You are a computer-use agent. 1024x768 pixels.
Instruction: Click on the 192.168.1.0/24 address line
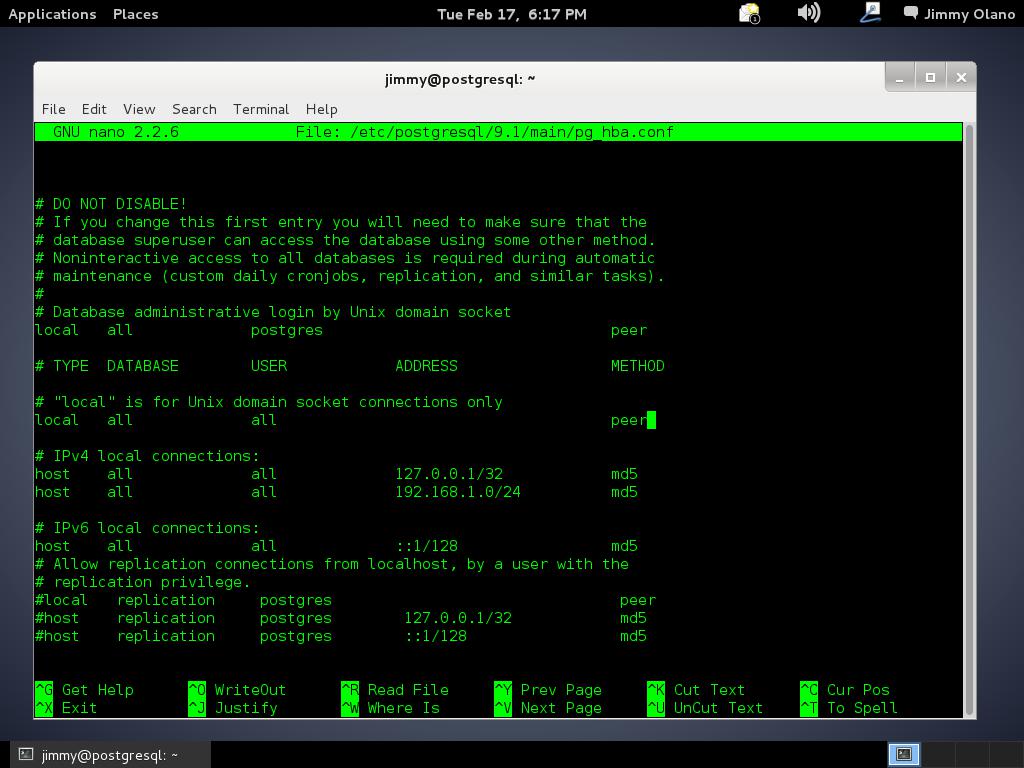457,492
